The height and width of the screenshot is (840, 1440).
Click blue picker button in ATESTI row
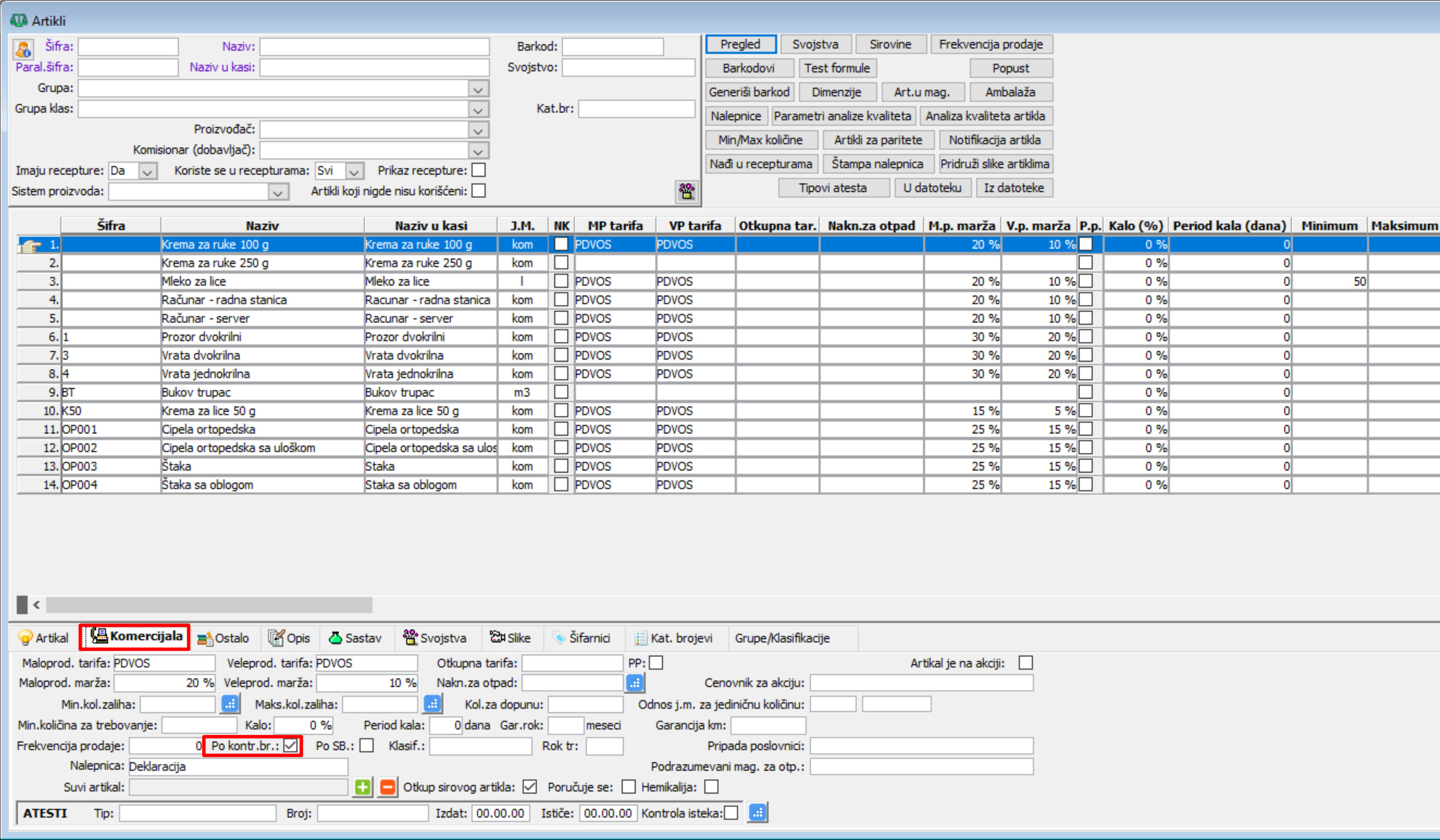[757, 813]
